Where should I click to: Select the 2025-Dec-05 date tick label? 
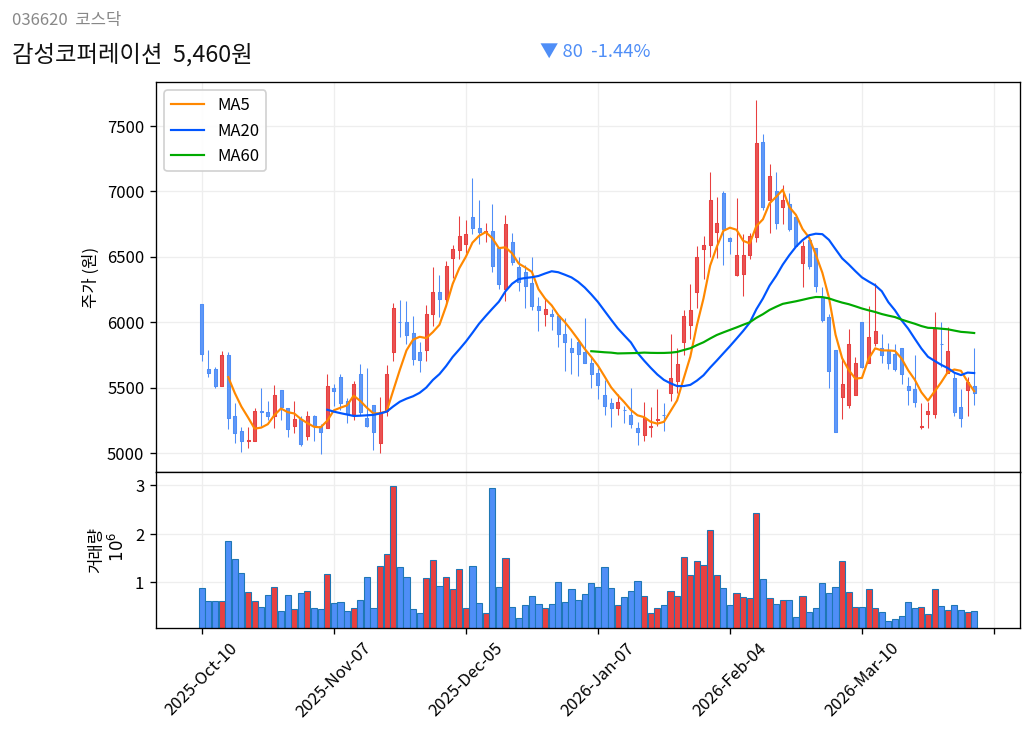tap(465, 680)
